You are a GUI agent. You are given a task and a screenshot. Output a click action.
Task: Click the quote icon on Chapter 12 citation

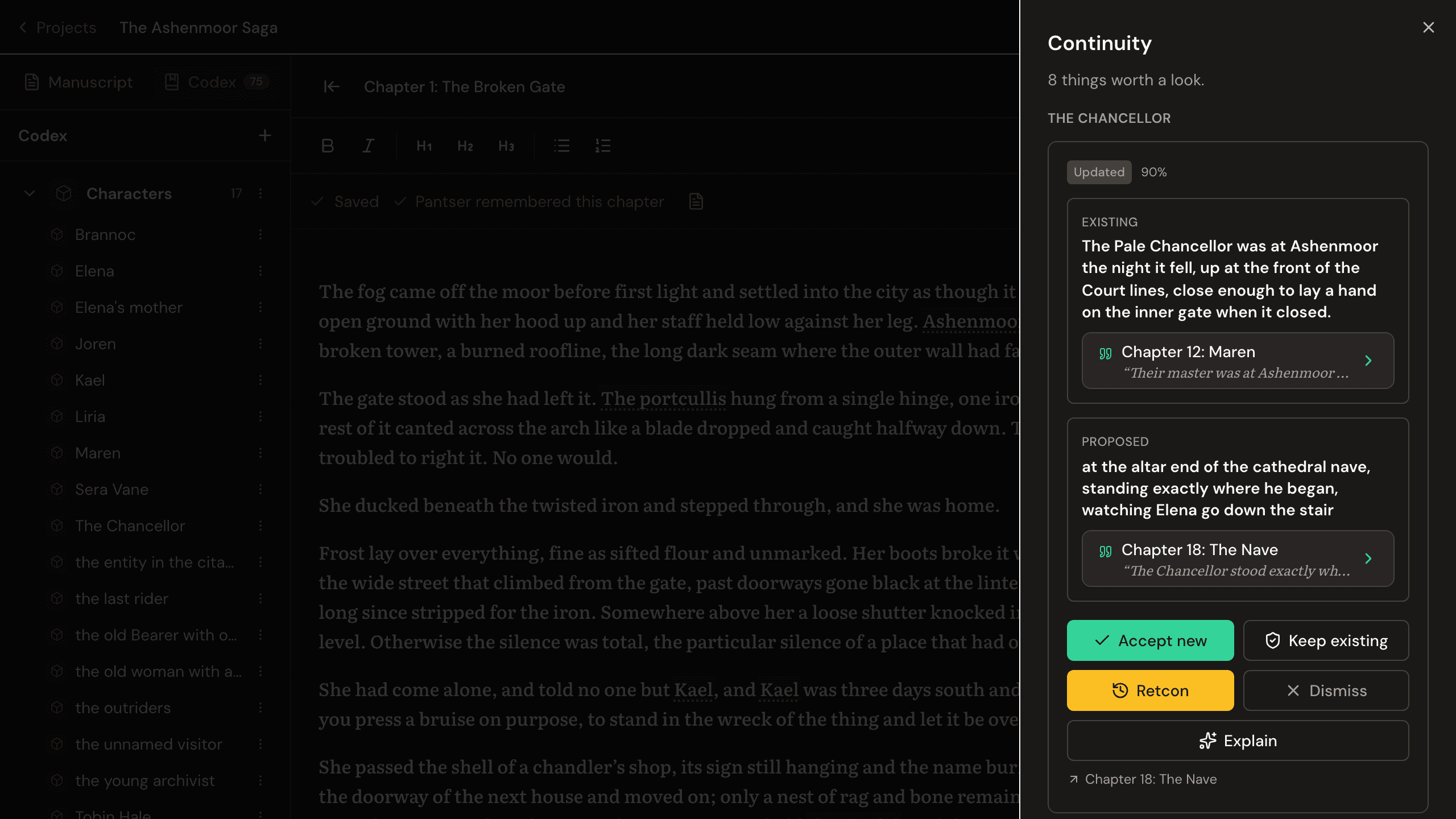coord(1105,353)
